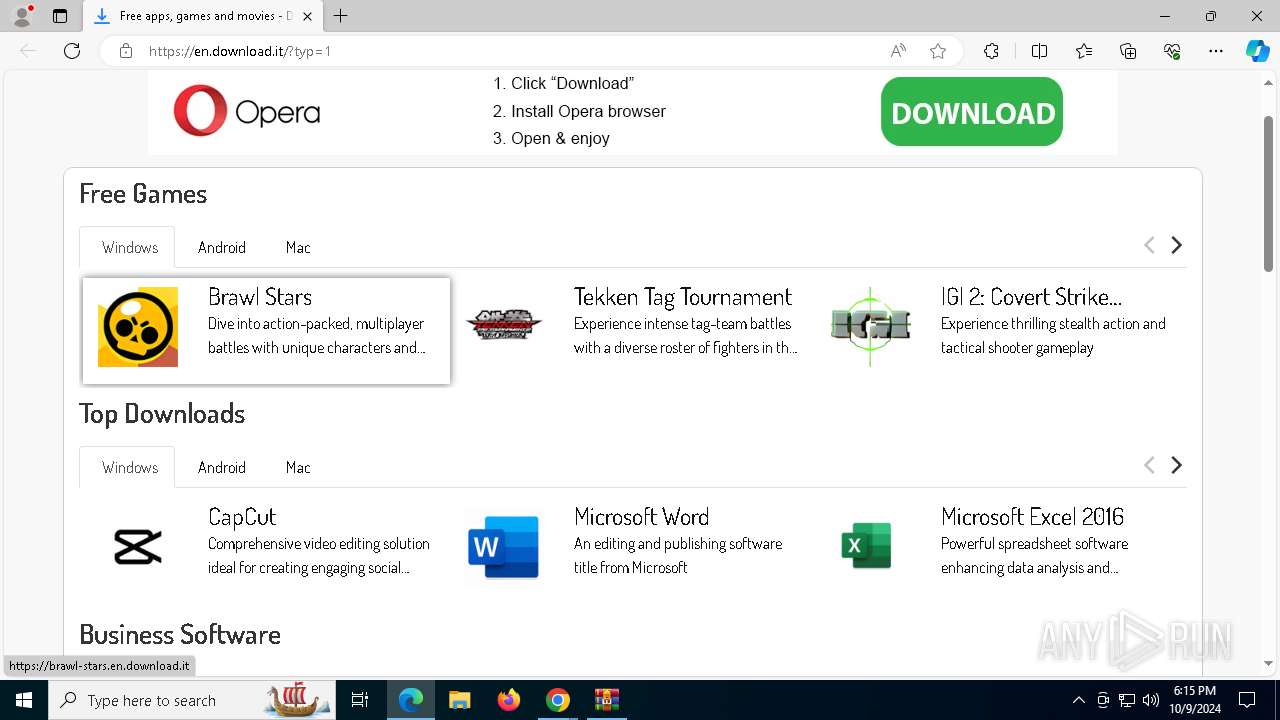1280x720 pixels.
Task: Click the green DOWNLOAD button
Action: [x=972, y=112]
